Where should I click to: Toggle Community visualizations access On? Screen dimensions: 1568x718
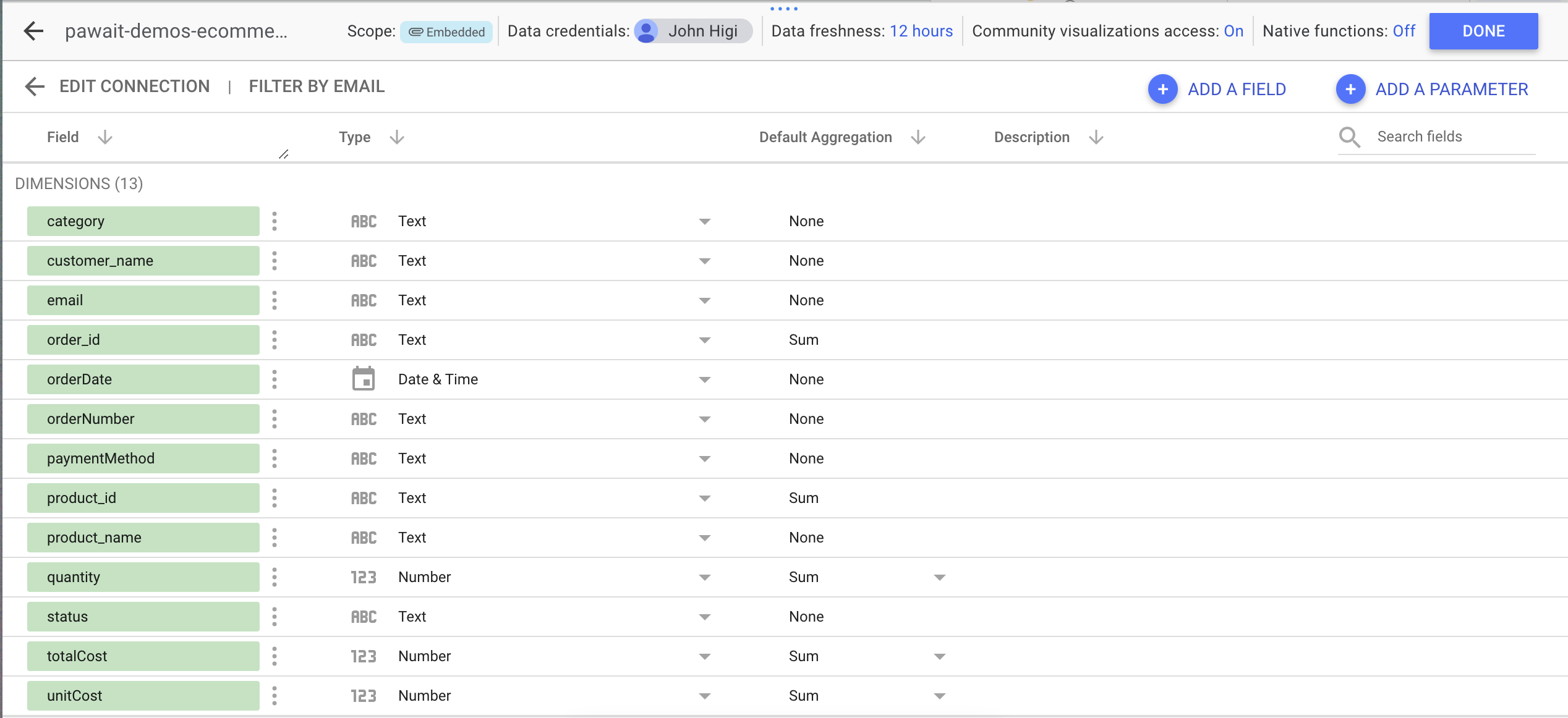[1233, 31]
